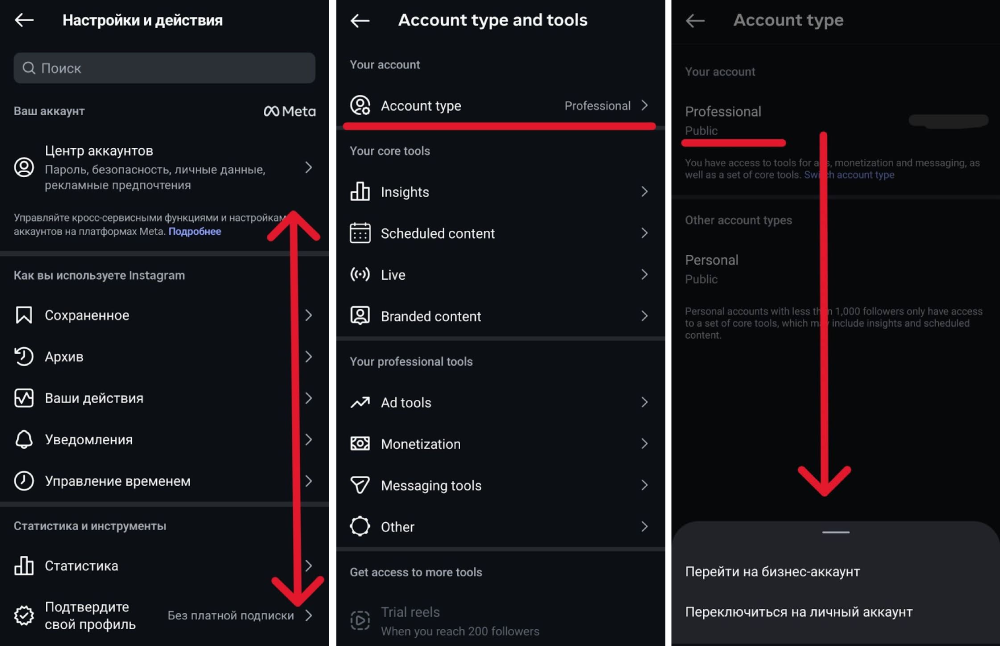Open Сохраненное menu item
Screen dimensions: 1000x646
(87, 315)
